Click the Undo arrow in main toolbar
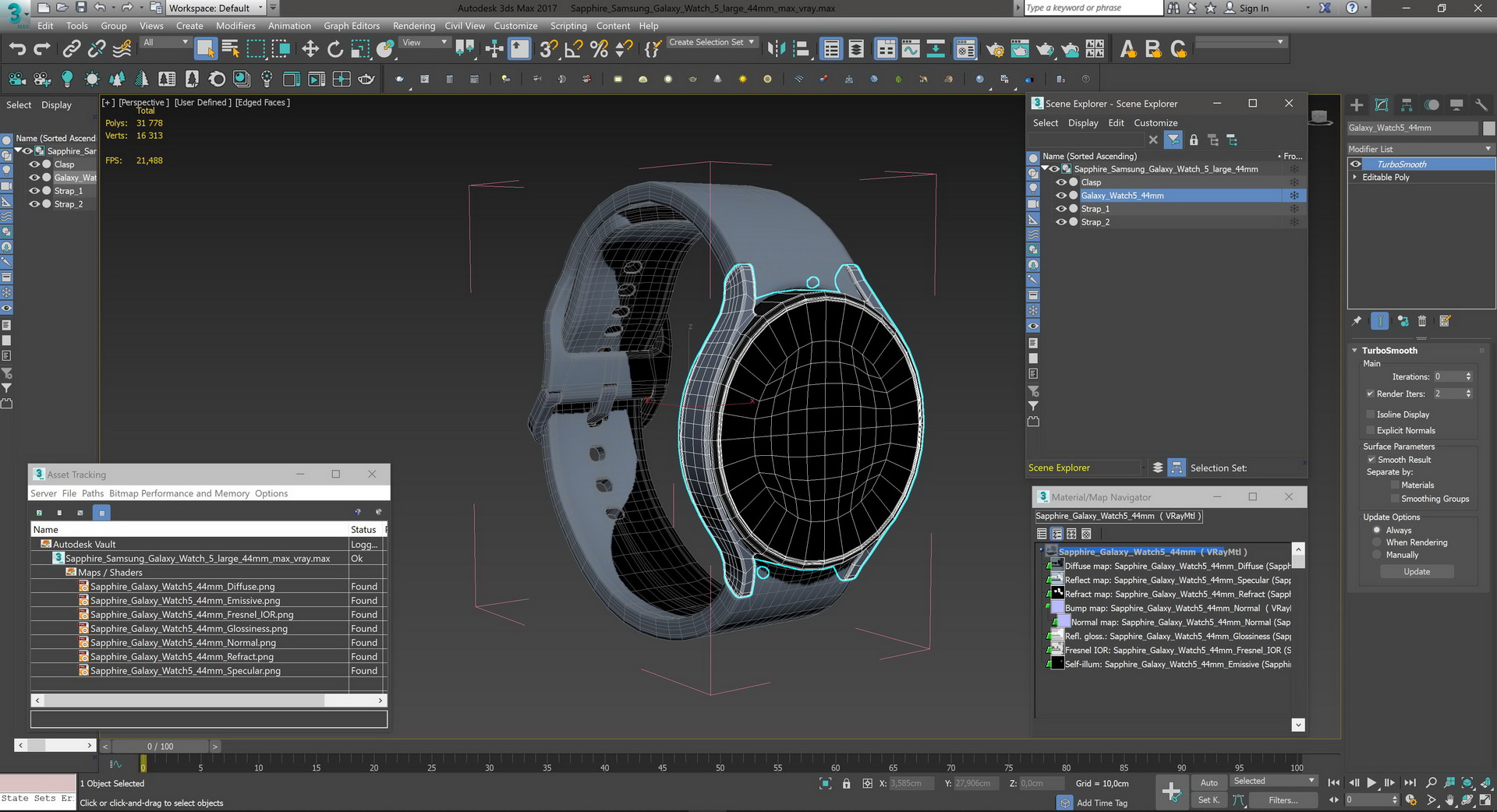The height and width of the screenshot is (812, 1497). [17, 49]
